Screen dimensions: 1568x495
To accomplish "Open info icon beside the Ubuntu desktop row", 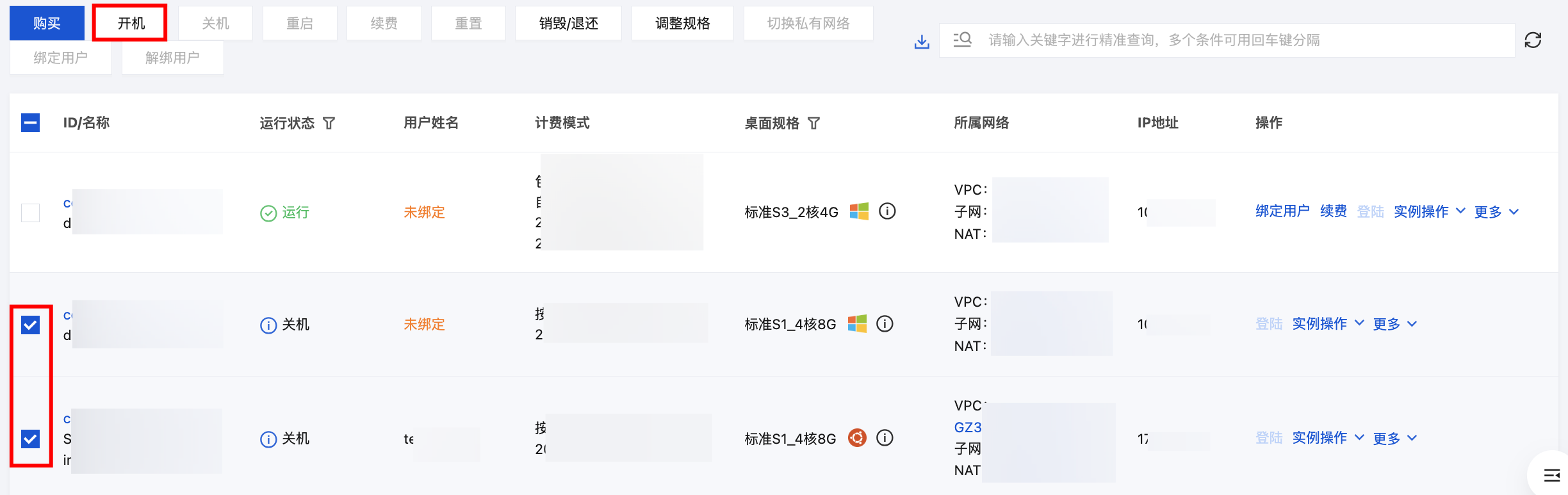I will (885, 438).
